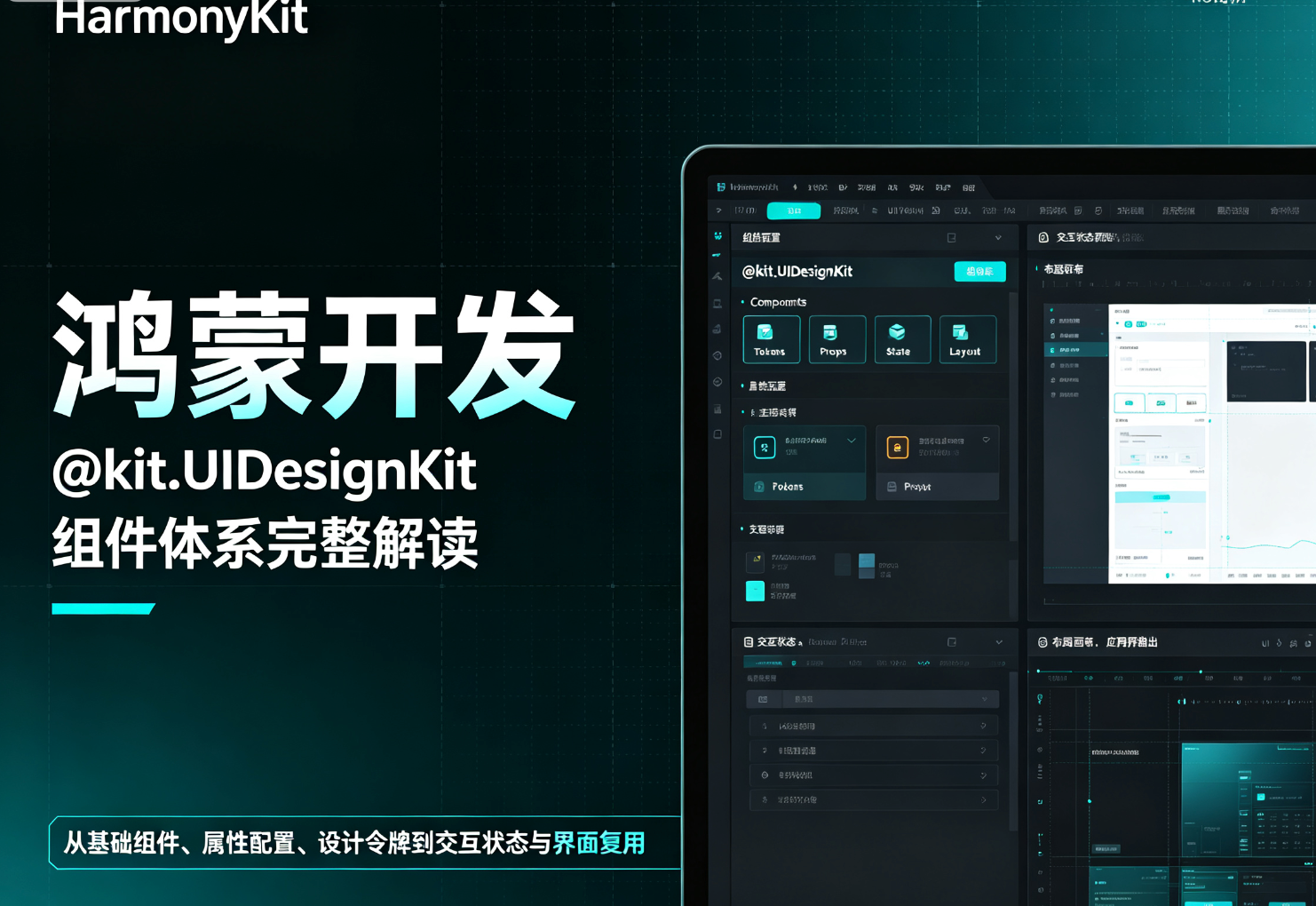
Task: Click the Compomnts section label
Action: pos(778,302)
